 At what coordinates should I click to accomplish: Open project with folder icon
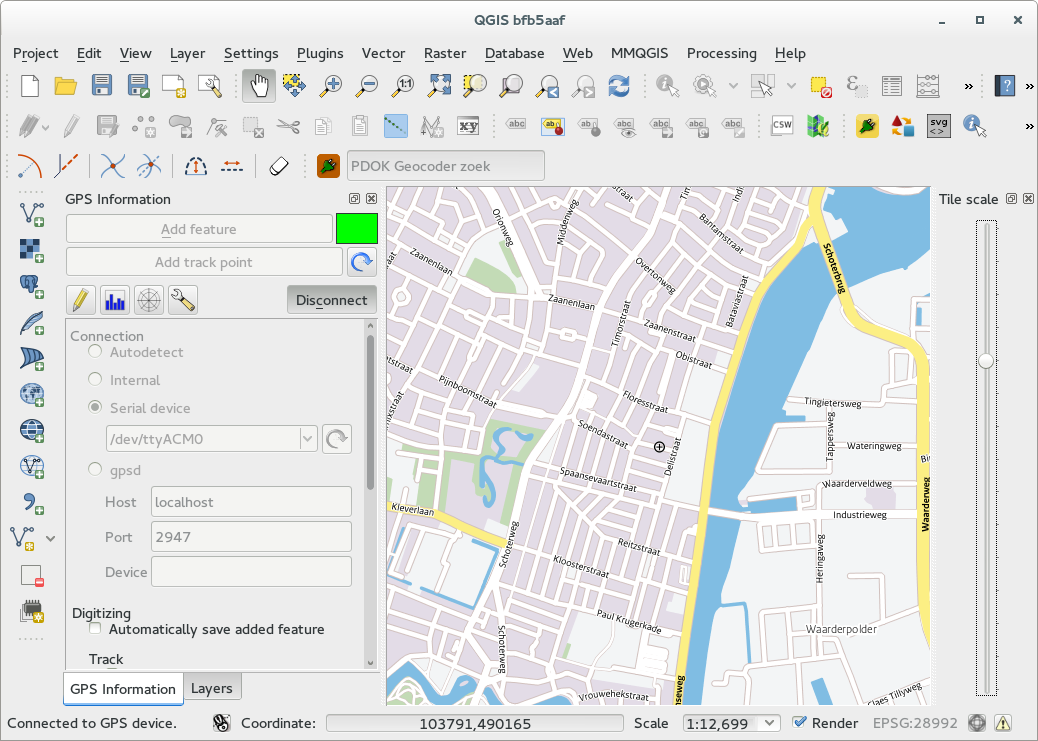tap(66, 86)
